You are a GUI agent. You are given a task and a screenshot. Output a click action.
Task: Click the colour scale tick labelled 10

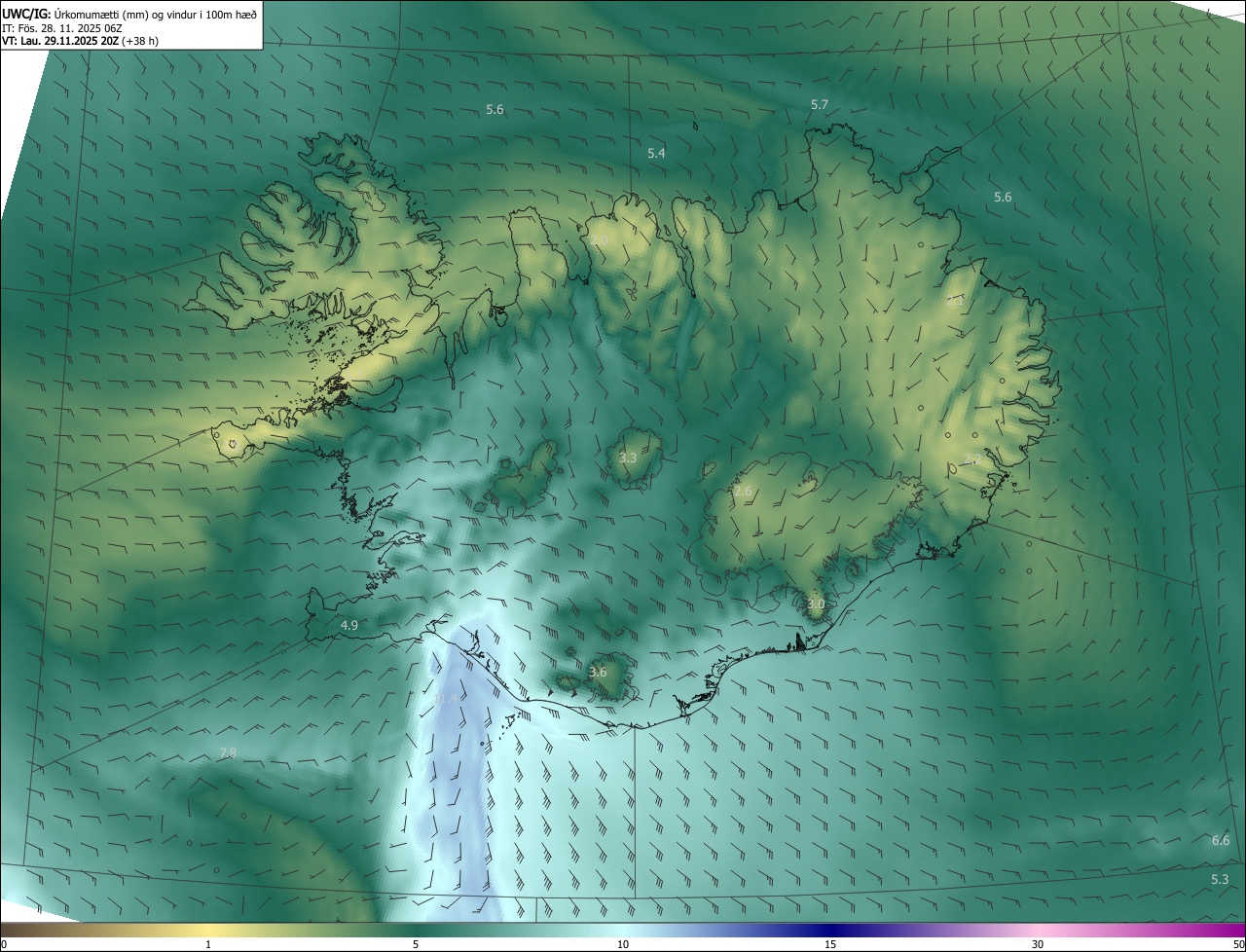tap(623, 944)
